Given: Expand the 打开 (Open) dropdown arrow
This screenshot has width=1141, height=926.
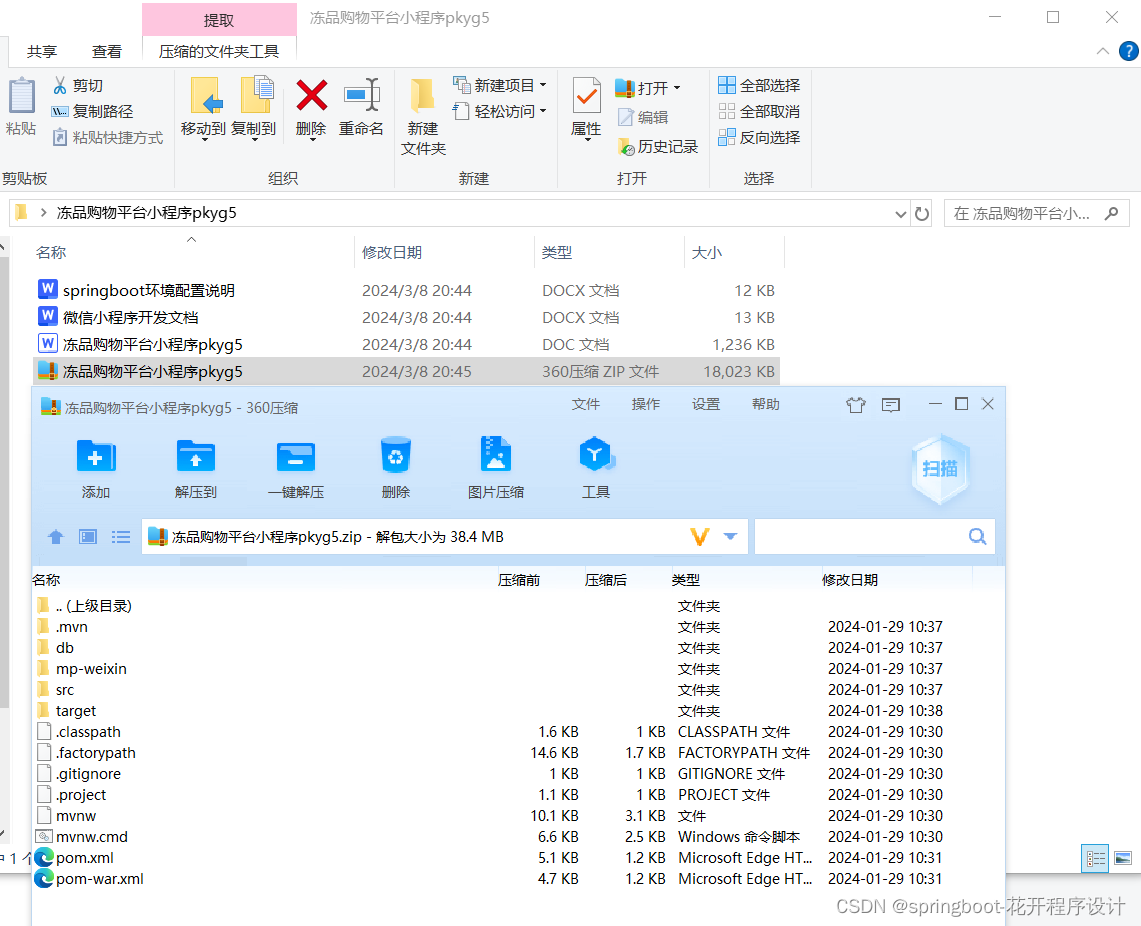Looking at the screenshot, I should pos(676,87).
